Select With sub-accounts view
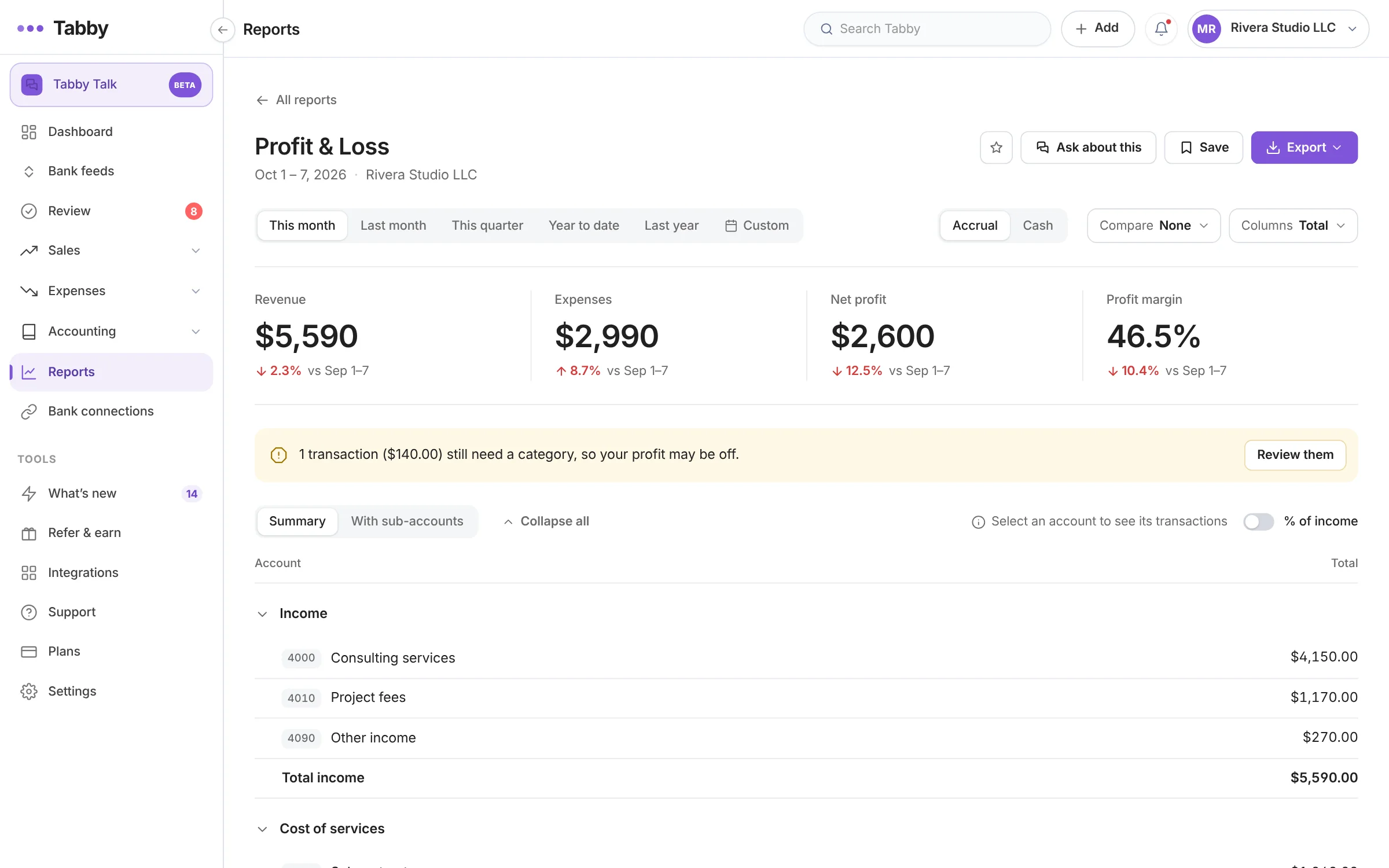Viewport: 1389px width, 868px height. point(407,521)
